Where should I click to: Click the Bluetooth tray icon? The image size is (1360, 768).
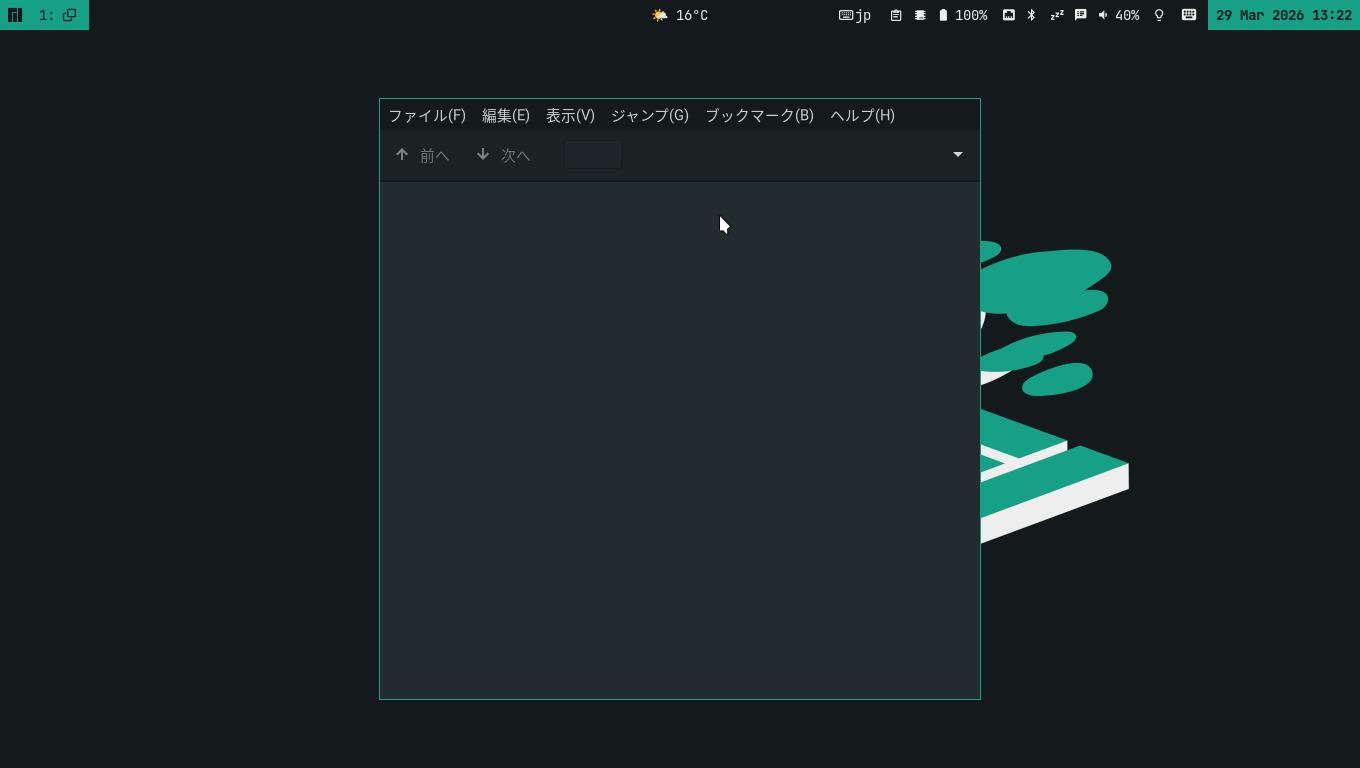pyautogui.click(x=1031, y=15)
